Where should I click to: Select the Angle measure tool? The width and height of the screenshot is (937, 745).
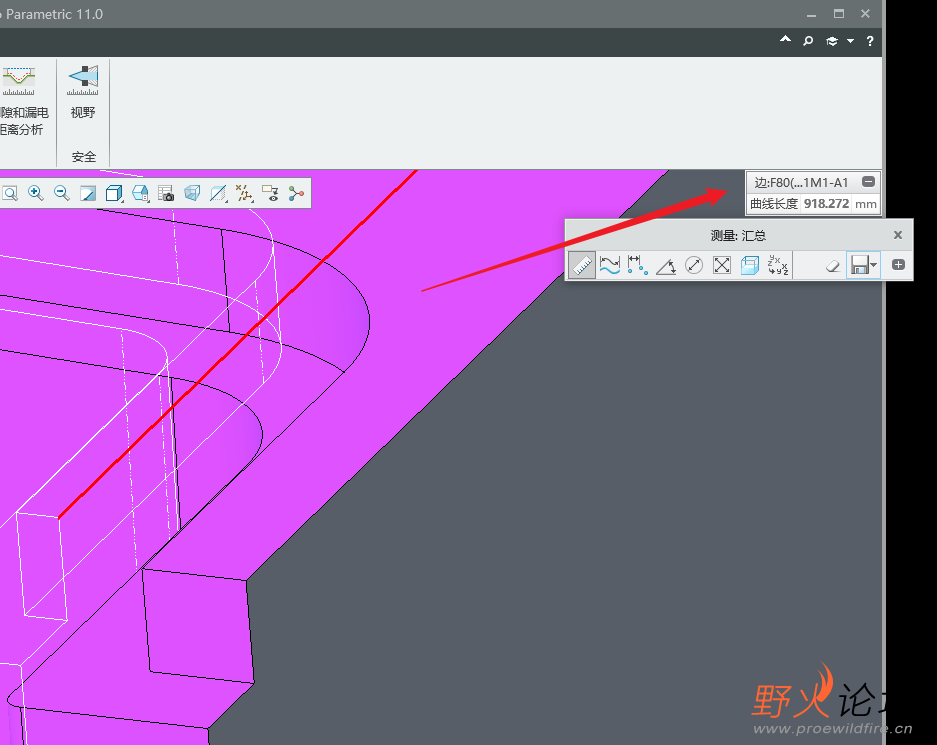(666, 265)
